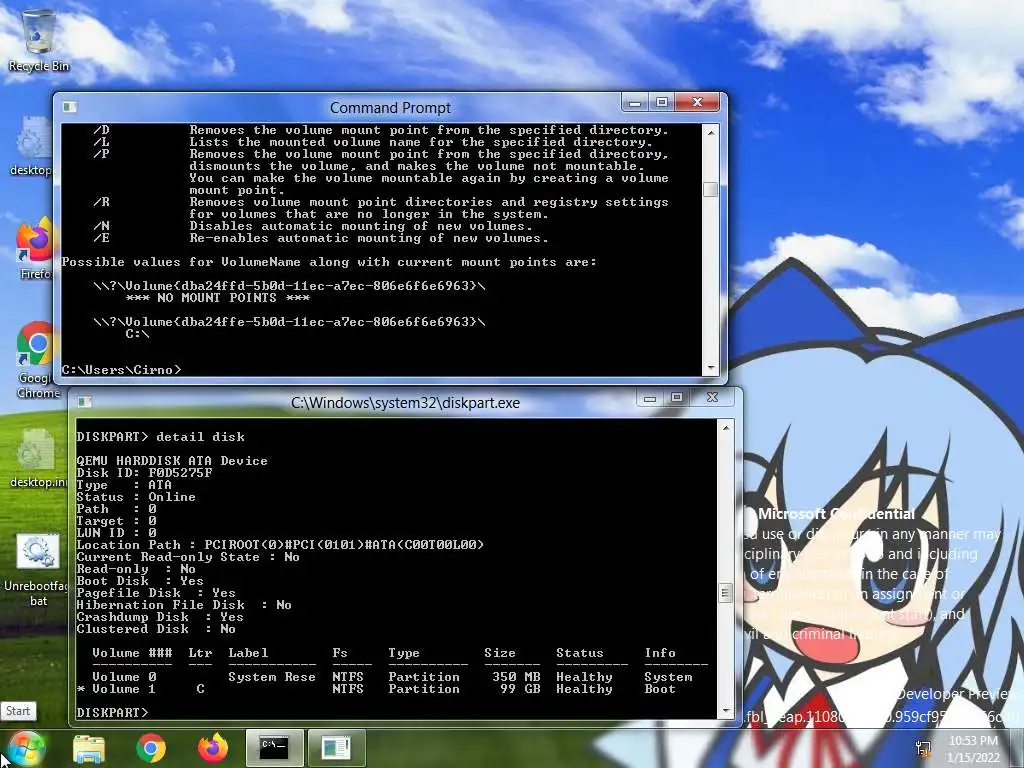
Task: Click the Start tooltip label
Action: pyautogui.click(x=18, y=711)
